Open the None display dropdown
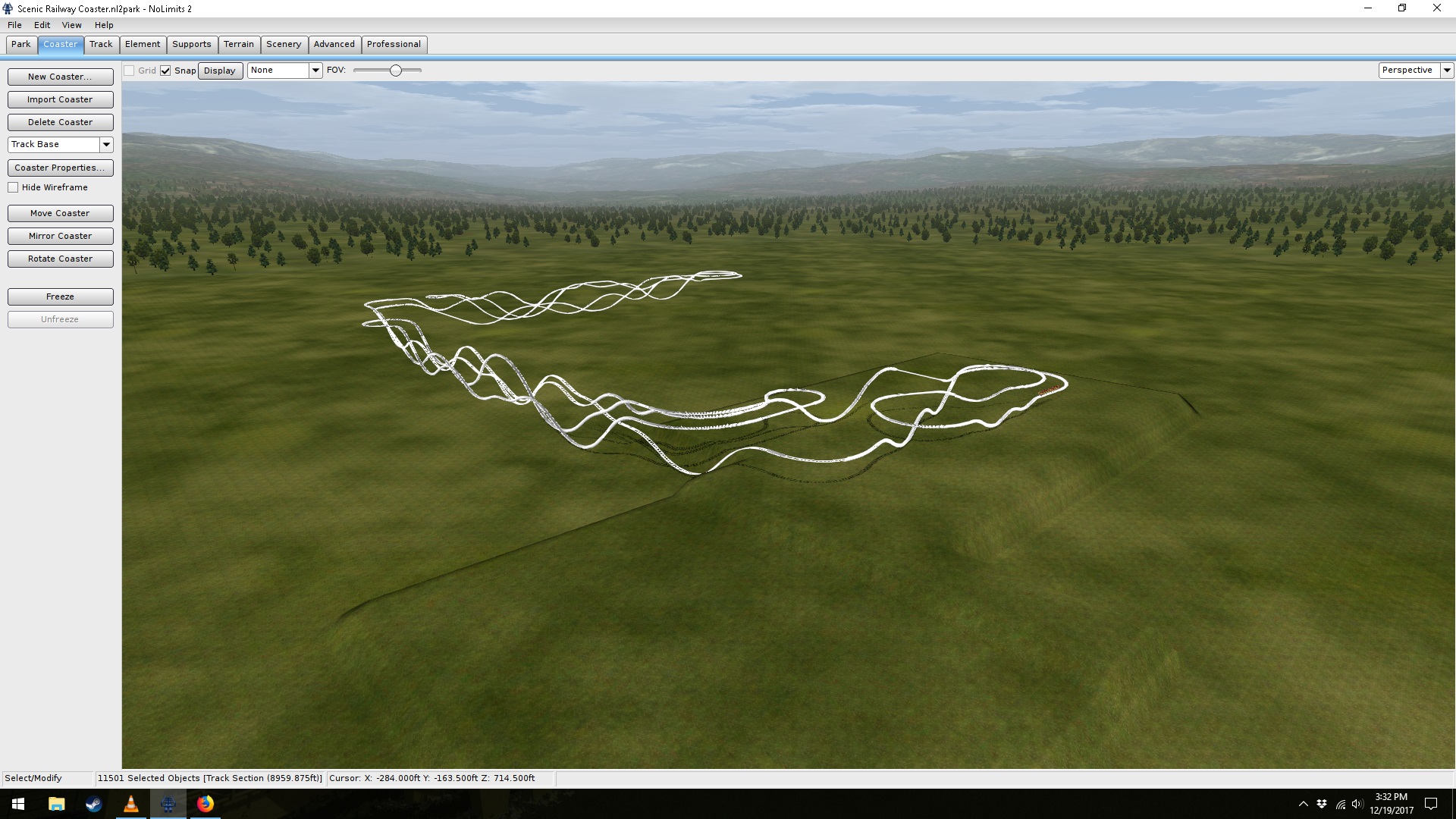The height and width of the screenshot is (819, 1456). pyautogui.click(x=315, y=70)
